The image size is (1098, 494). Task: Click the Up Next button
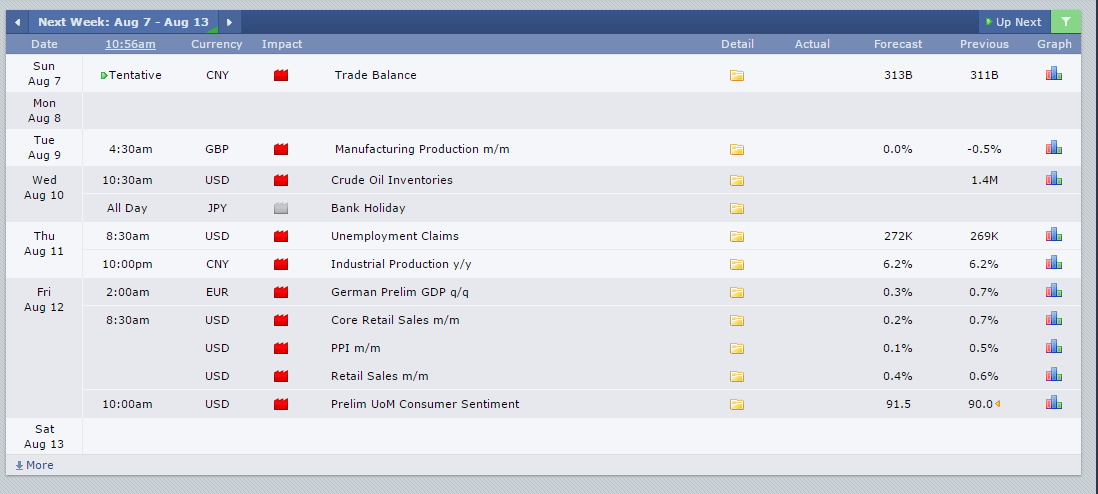pos(1013,22)
